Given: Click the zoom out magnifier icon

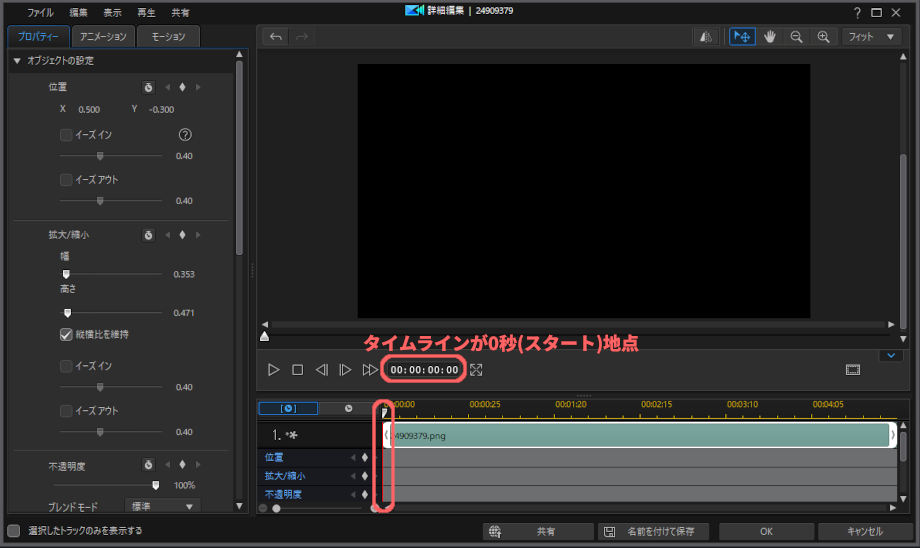Looking at the screenshot, I should click(x=797, y=36).
